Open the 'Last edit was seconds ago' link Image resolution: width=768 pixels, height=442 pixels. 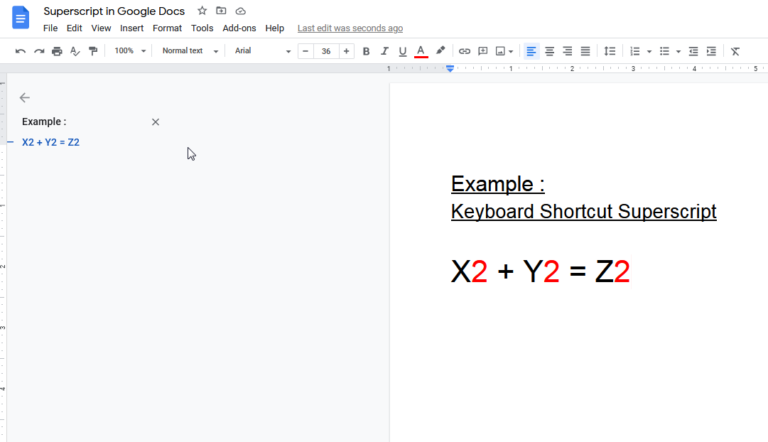pyautogui.click(x=350, y=28)
